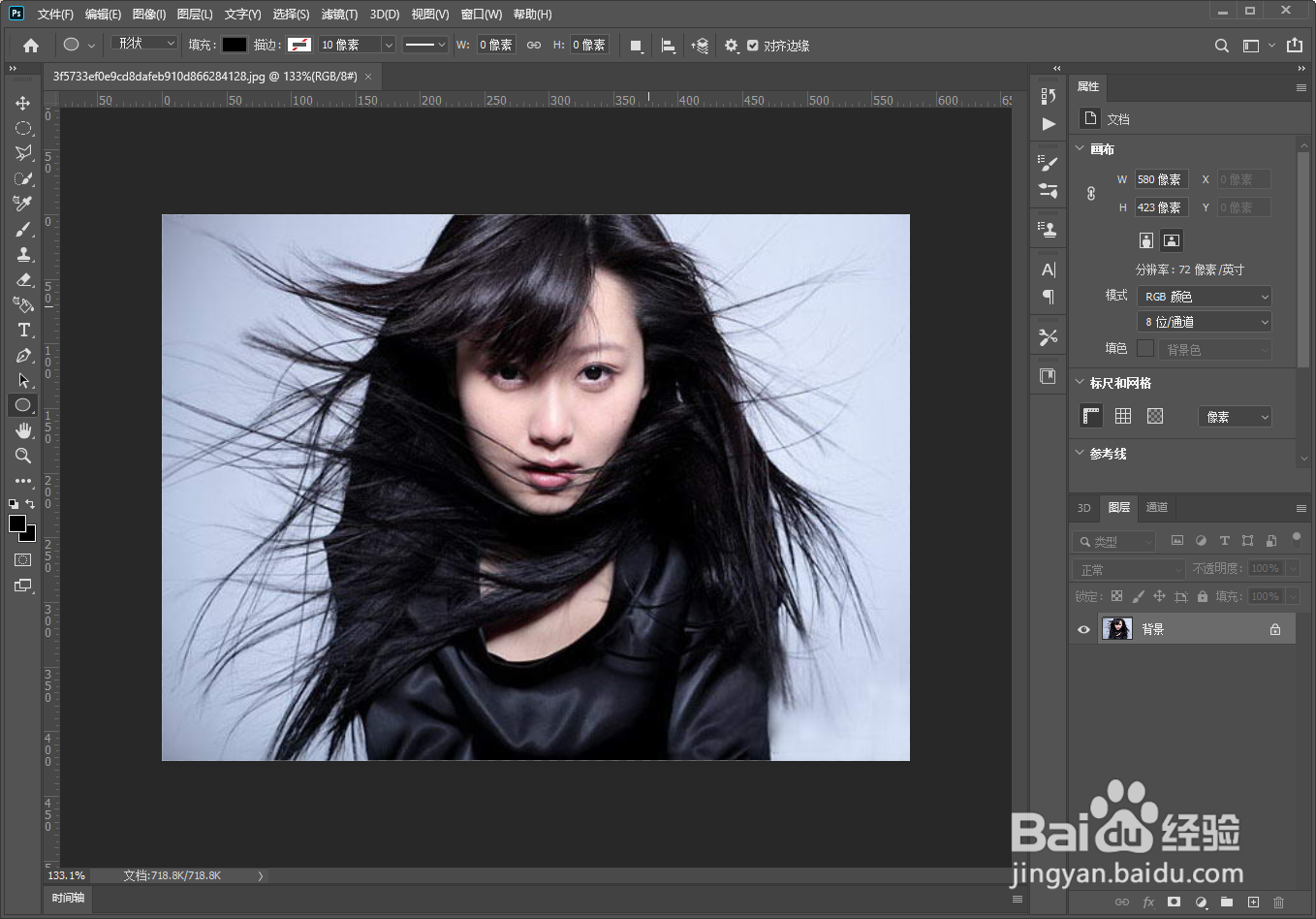Image resolution: width=1316 pixels, height=919 pixels.
Task: Select the Paint Bucket tool
Action: point(22,304)
